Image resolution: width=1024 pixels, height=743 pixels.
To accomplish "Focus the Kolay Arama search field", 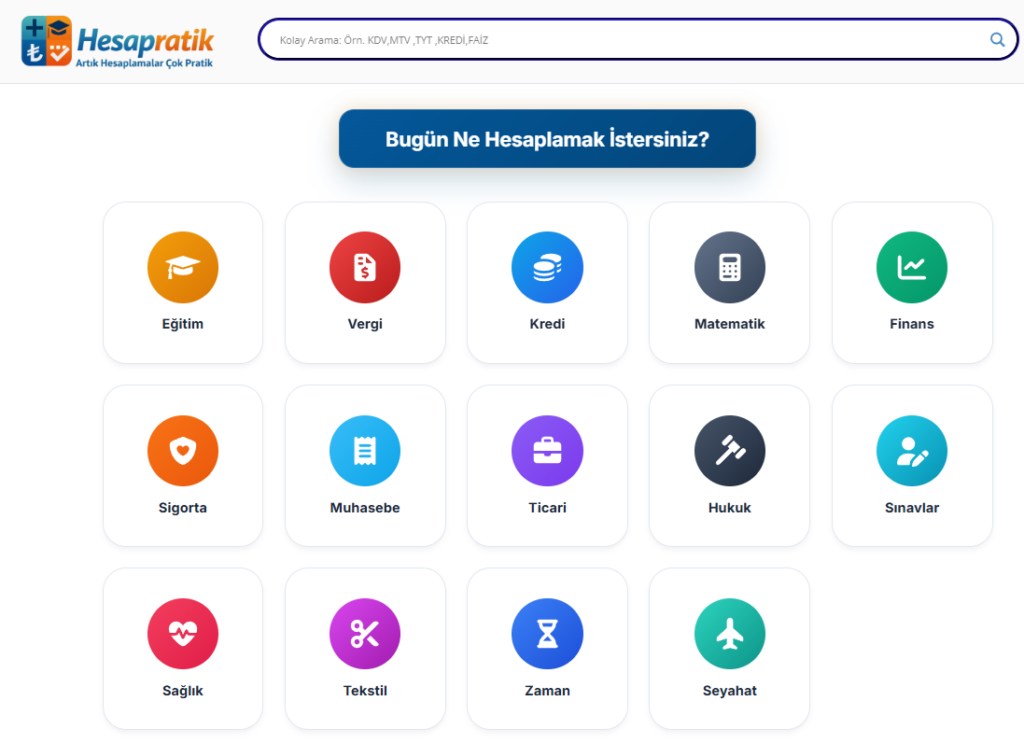I will (620, 40).
